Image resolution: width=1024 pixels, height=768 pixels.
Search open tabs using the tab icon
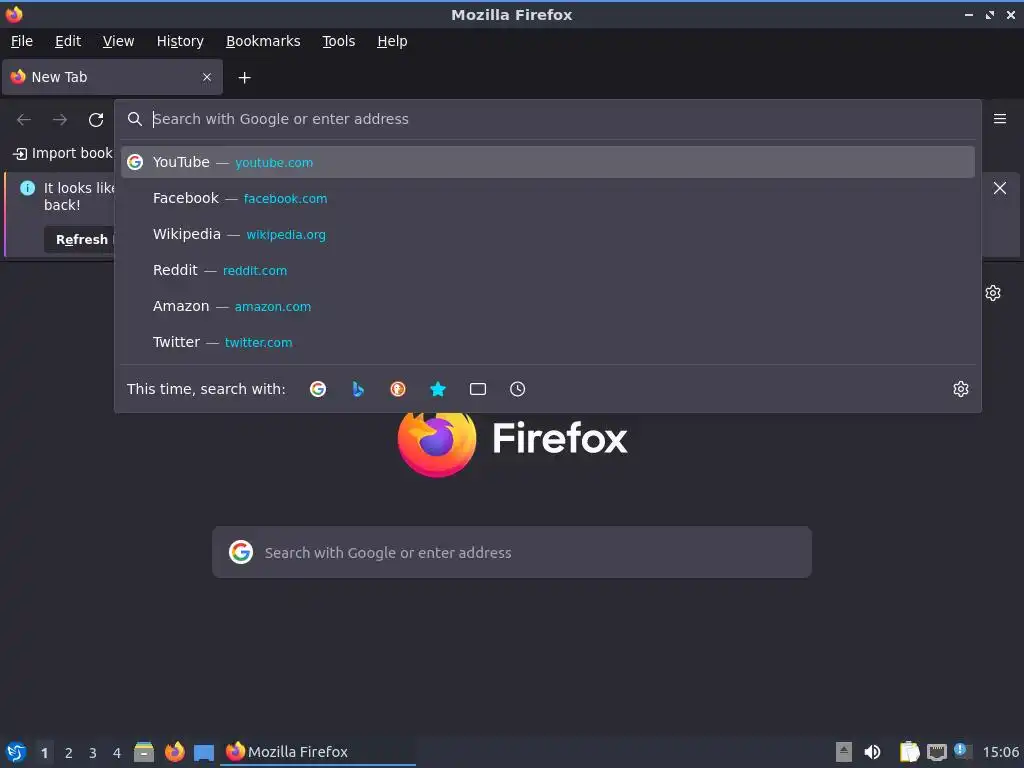(478, 389)
